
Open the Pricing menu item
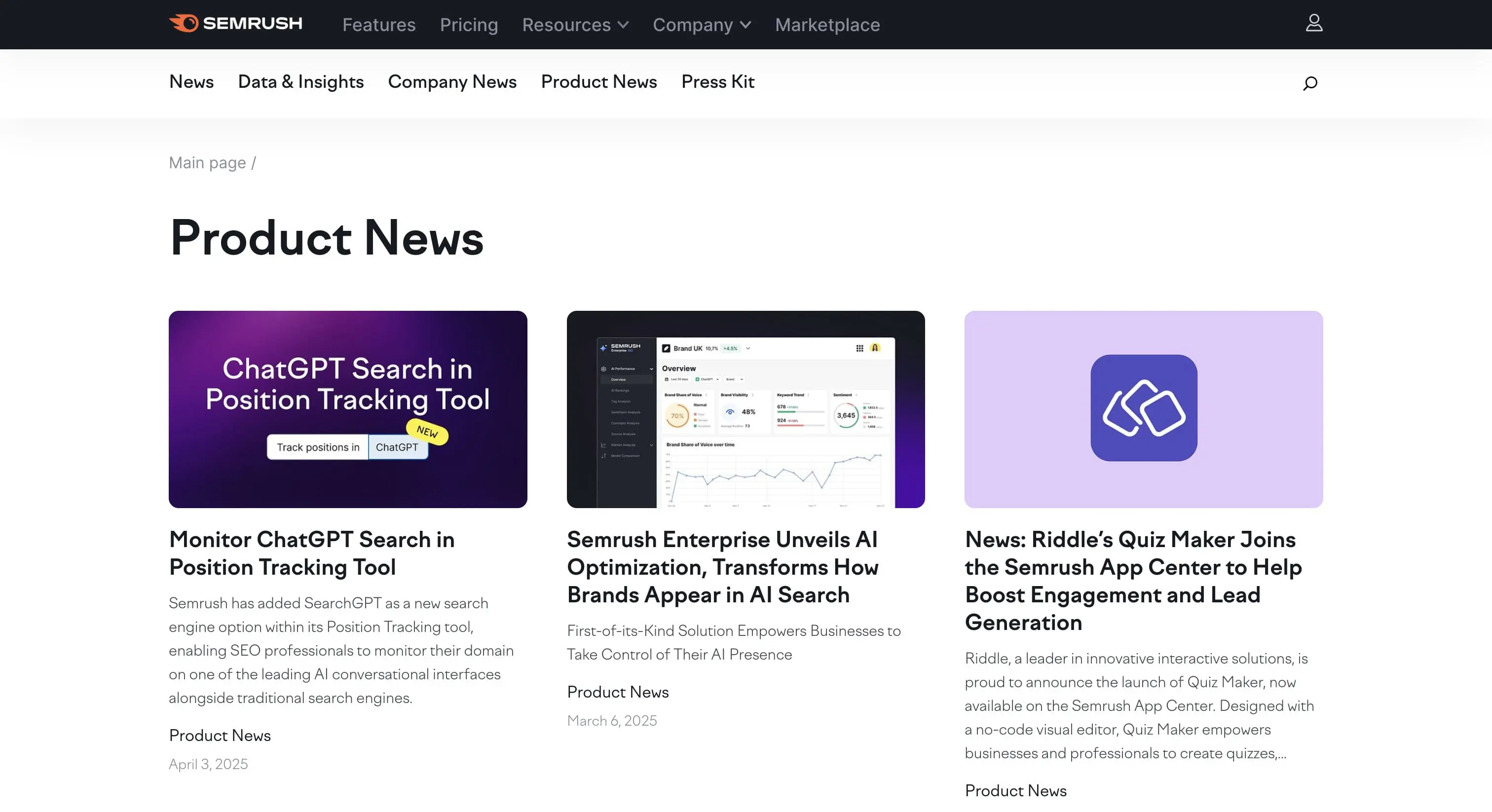pyautogui.click(x=469, y=25)
